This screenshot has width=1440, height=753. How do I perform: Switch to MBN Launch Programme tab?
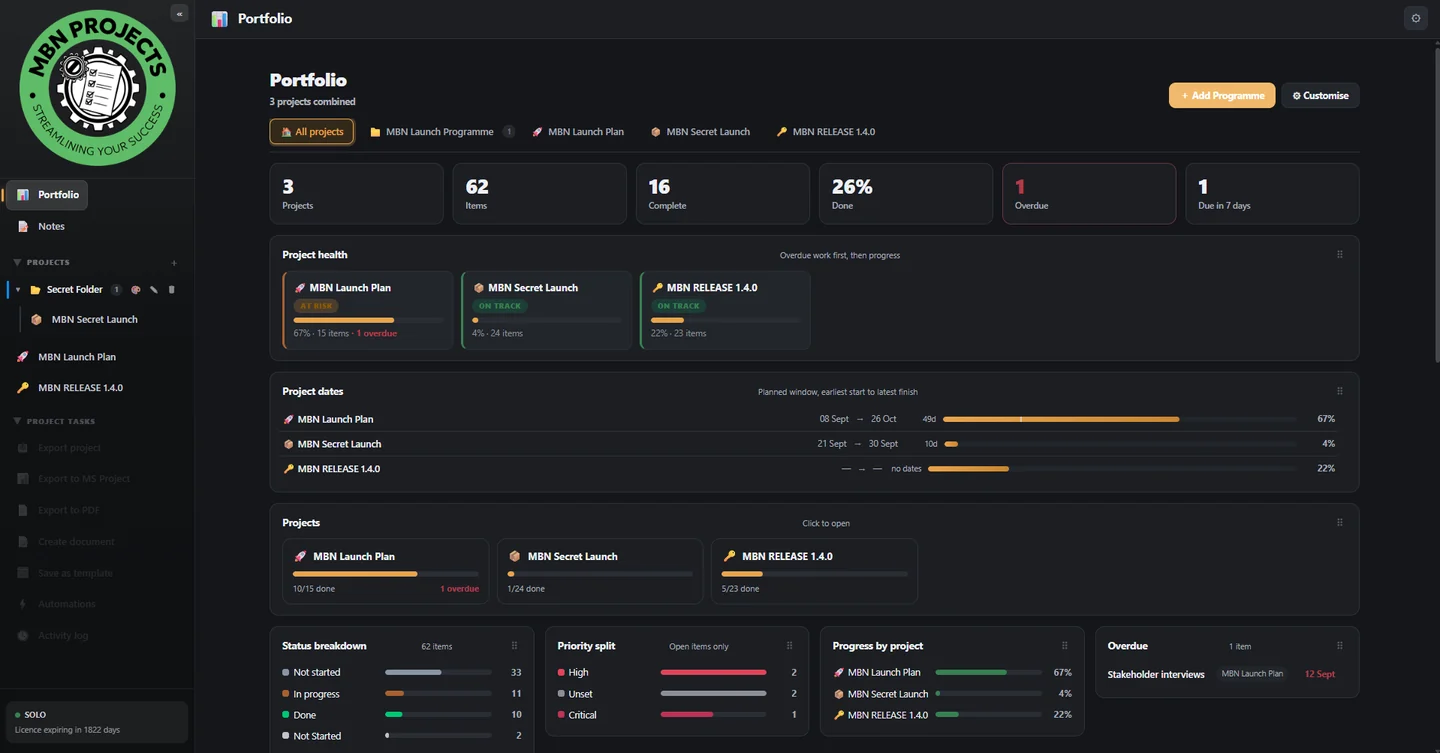click(441, 132)
